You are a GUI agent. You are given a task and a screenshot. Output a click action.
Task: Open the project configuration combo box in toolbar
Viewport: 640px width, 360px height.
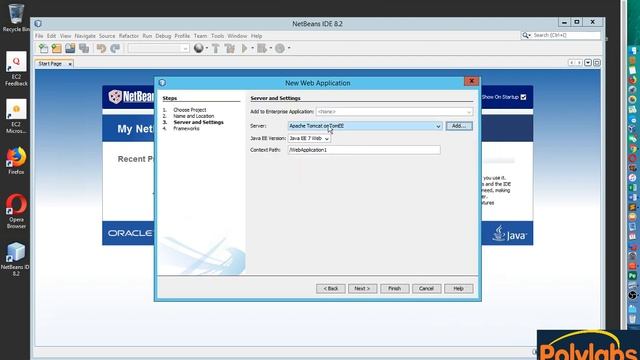(x=158, y=49)
